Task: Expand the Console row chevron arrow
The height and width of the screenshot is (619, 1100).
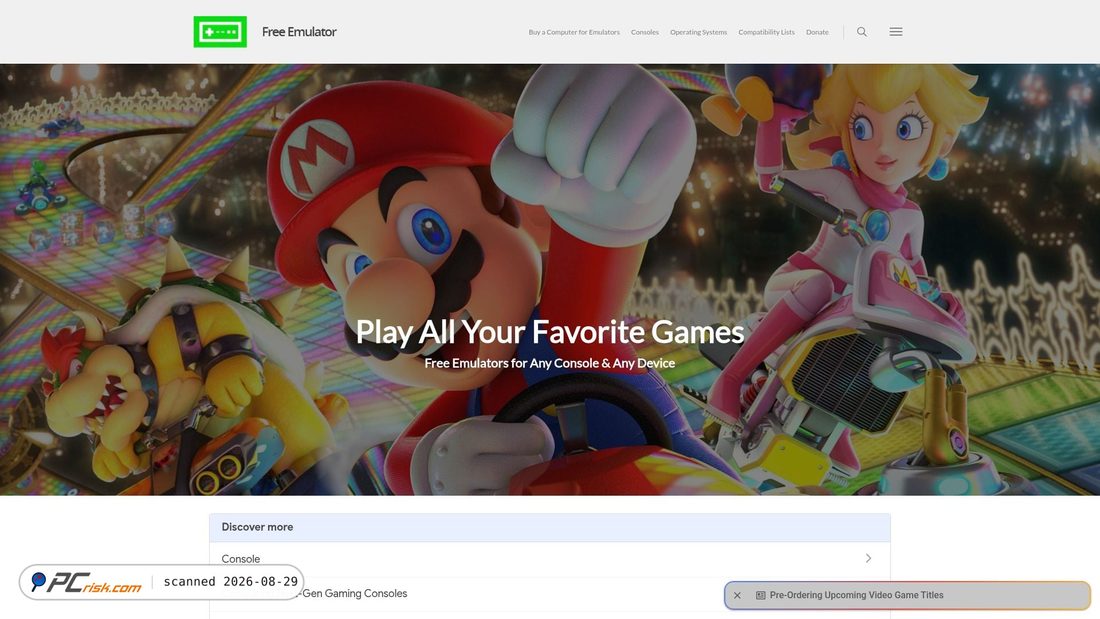Action: tap(868, 558)
